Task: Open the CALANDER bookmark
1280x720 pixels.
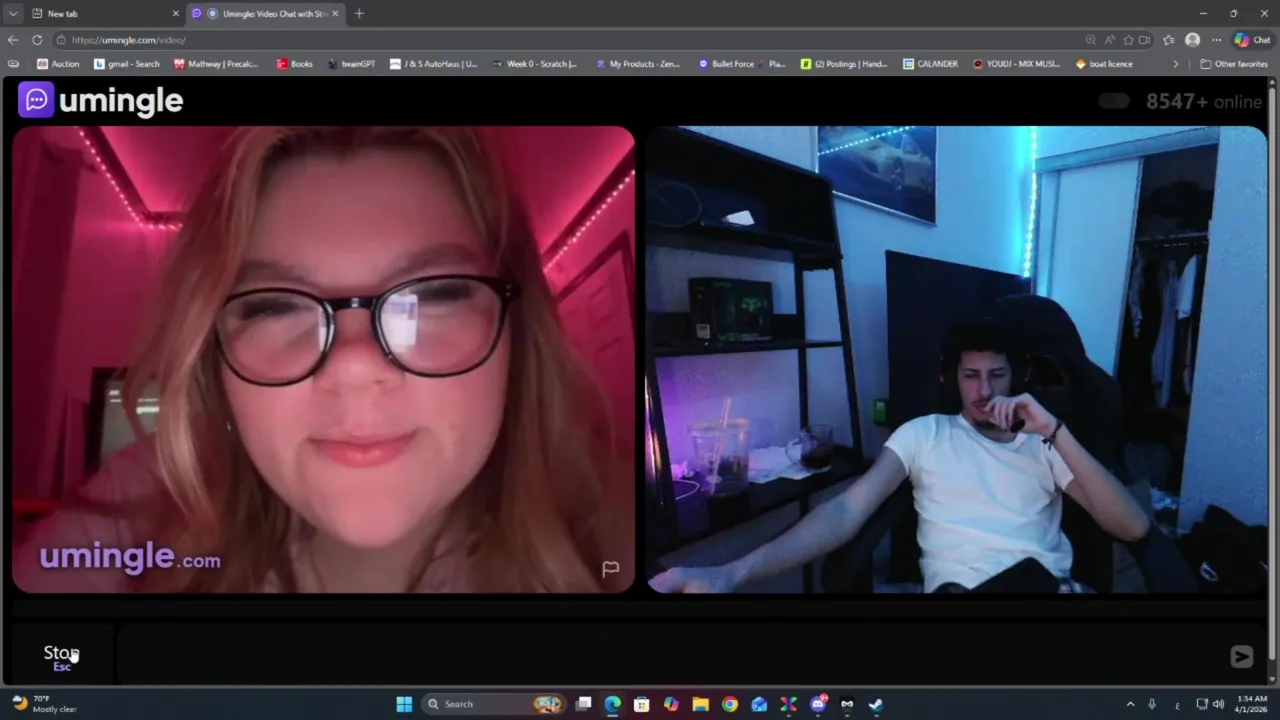Action: (930, 64)
